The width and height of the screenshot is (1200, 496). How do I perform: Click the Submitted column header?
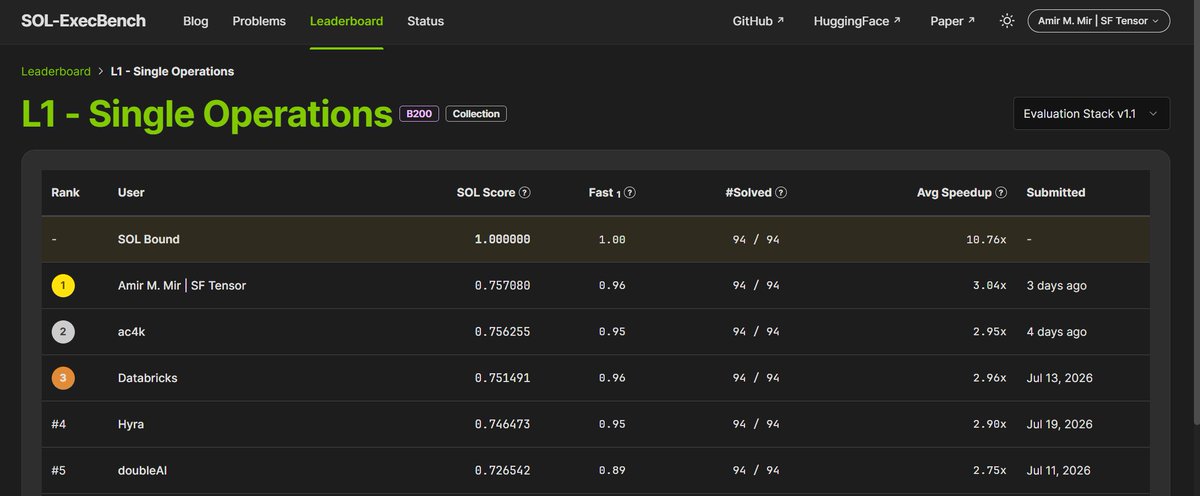click(1056, 193)
